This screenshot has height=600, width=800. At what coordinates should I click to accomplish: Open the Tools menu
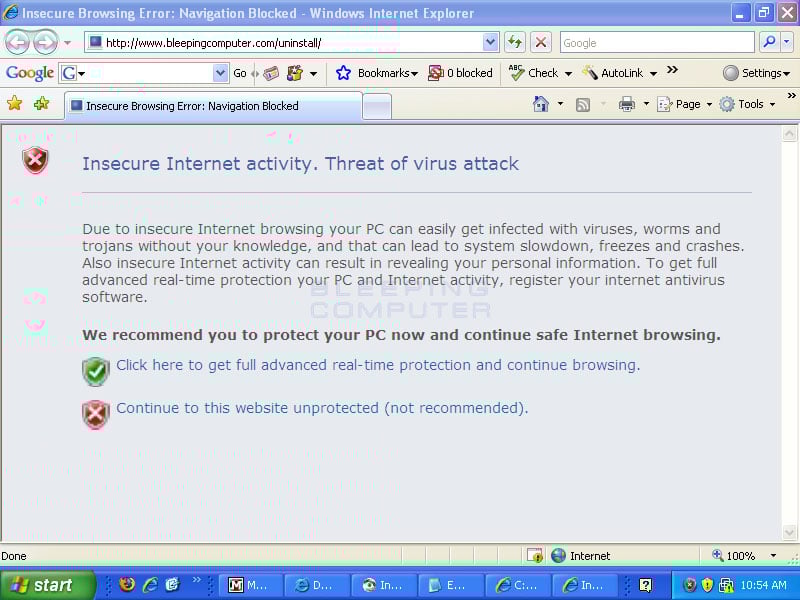(x=747, y=105)
